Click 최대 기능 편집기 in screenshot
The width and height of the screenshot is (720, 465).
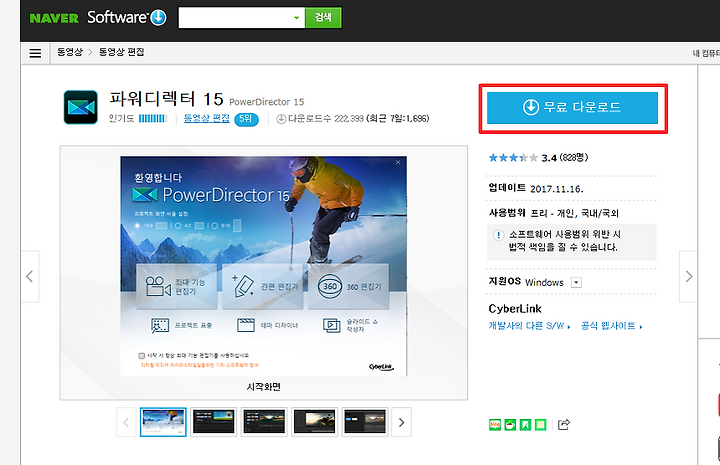coord(176,286)
